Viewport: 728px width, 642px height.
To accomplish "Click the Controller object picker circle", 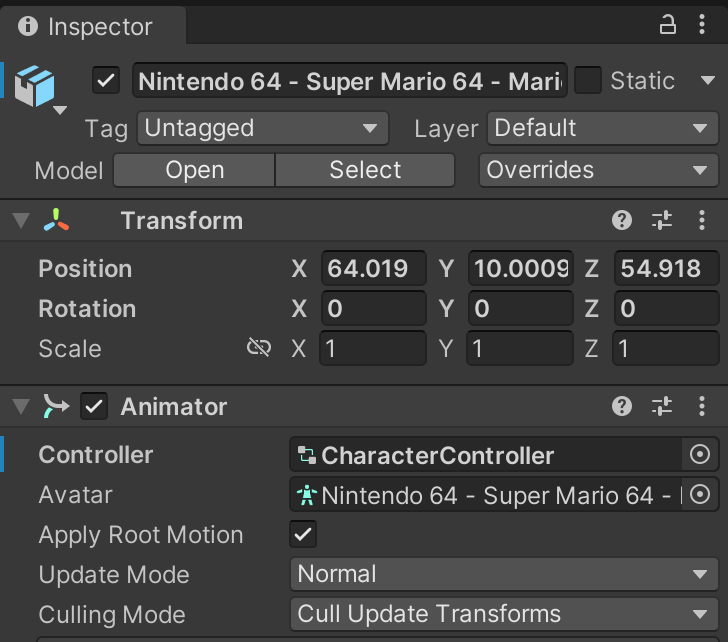I will (x=700, y=455).
